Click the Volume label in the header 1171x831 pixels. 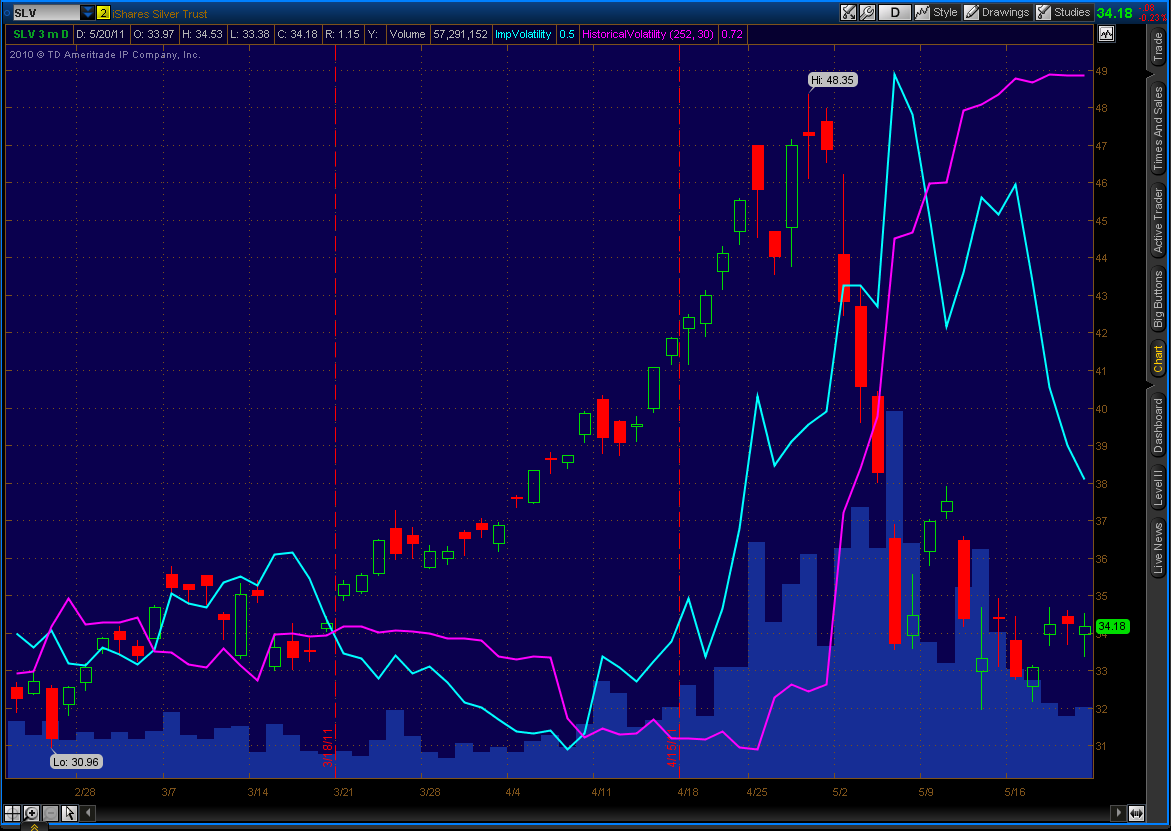coord(407,34)
